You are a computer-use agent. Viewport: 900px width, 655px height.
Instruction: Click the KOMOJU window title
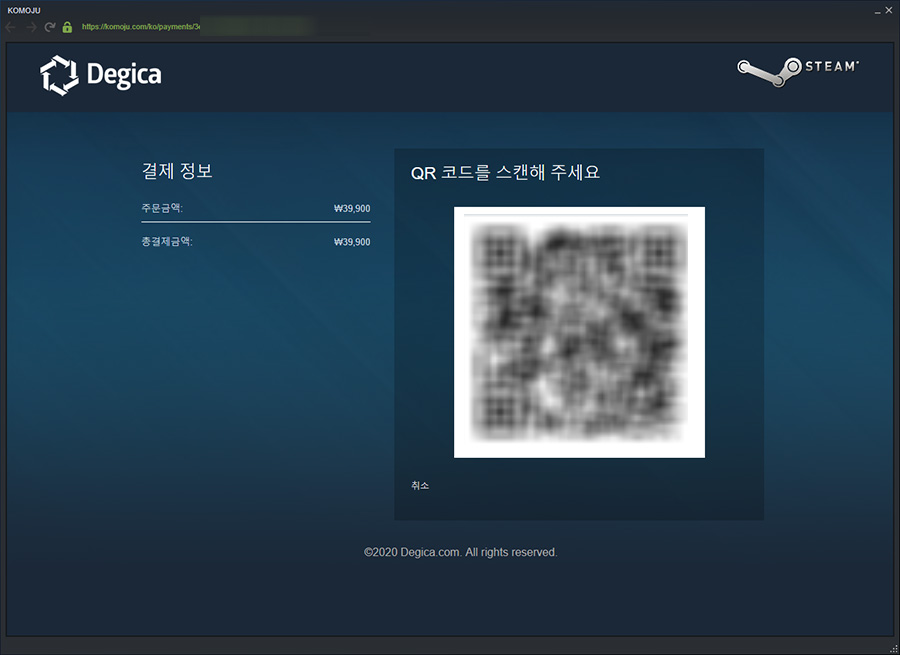(x=24, y=10)
